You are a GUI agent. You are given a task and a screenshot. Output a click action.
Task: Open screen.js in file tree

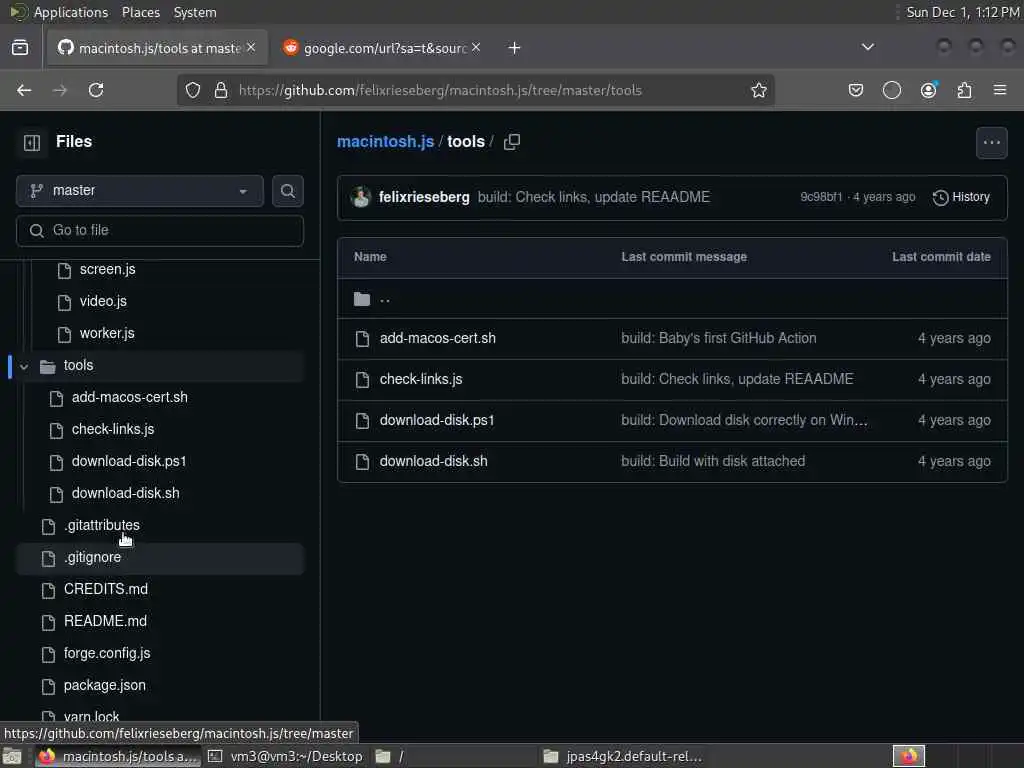point(107,269)
